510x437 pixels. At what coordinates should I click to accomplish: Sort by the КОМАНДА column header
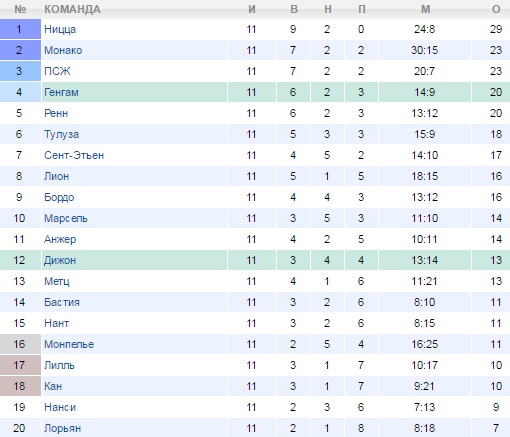72,9
